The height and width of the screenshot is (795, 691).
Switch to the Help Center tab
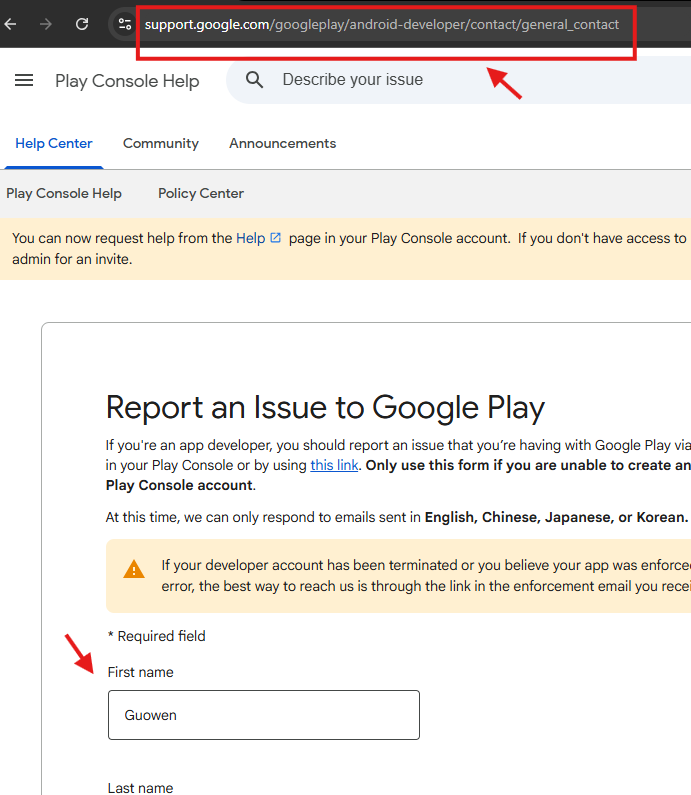pos(54,143)
